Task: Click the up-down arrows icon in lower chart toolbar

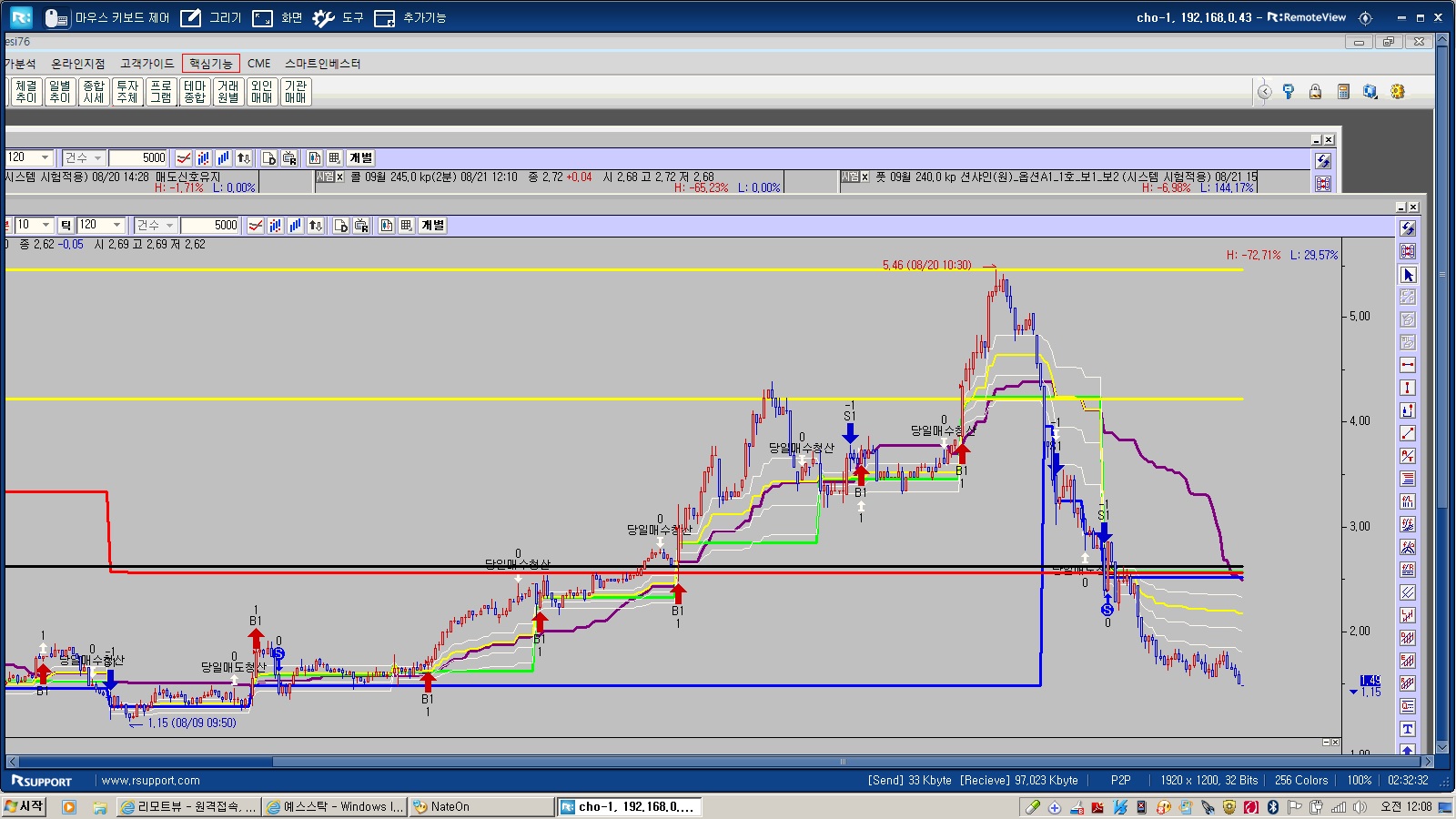Action: coord(316,225)
